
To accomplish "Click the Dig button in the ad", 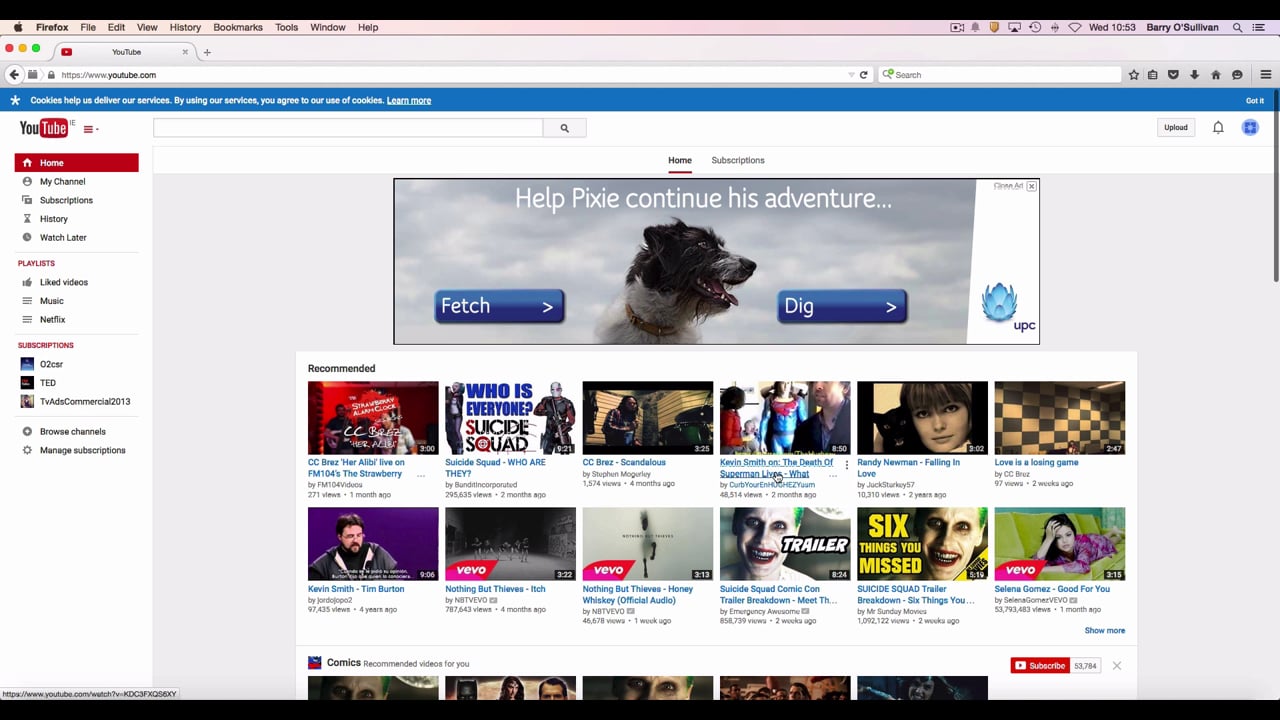I will pyautogui.click(x=841, y=306).
